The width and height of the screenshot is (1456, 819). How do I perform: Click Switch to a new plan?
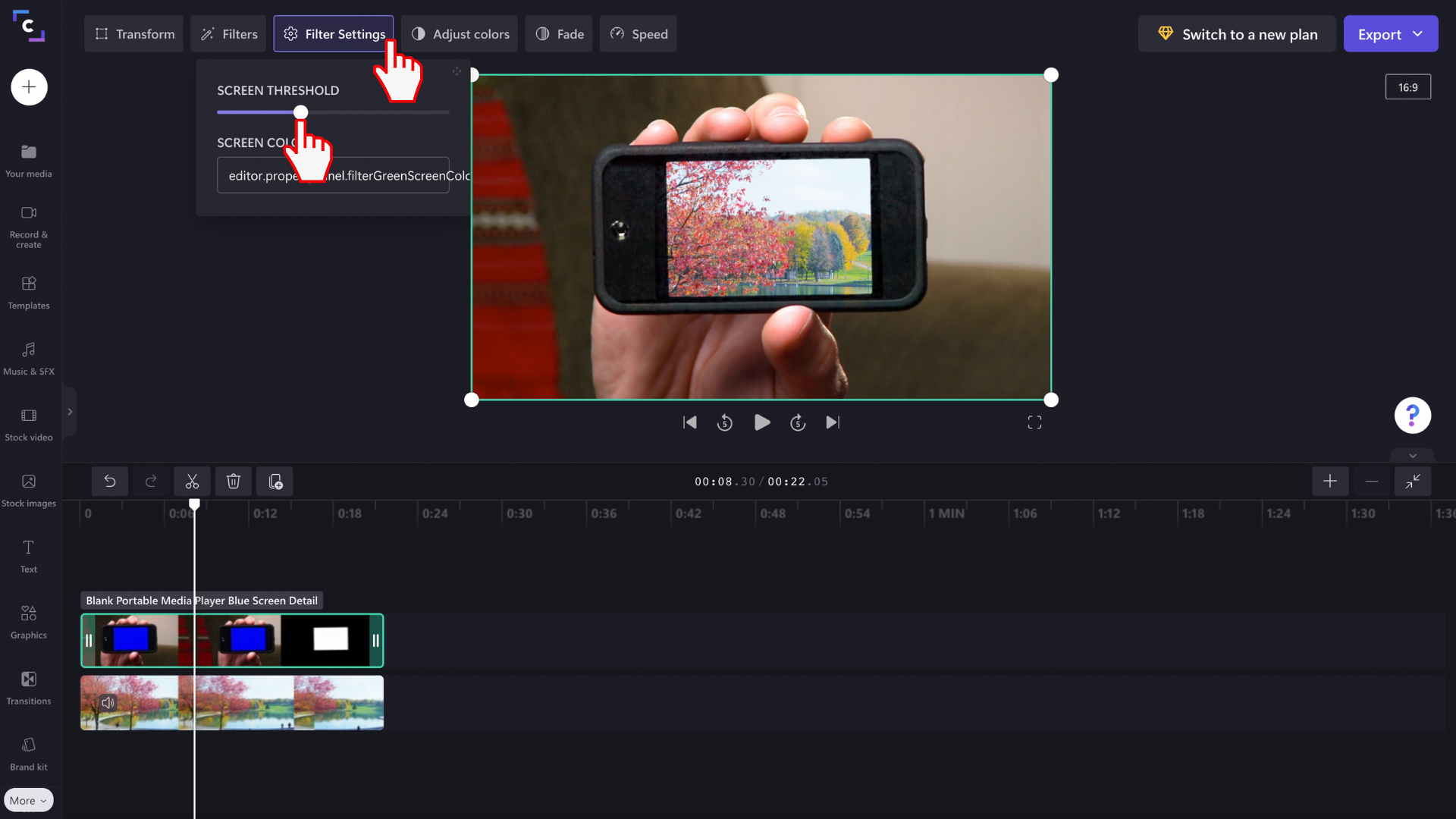pos(1236,33)
